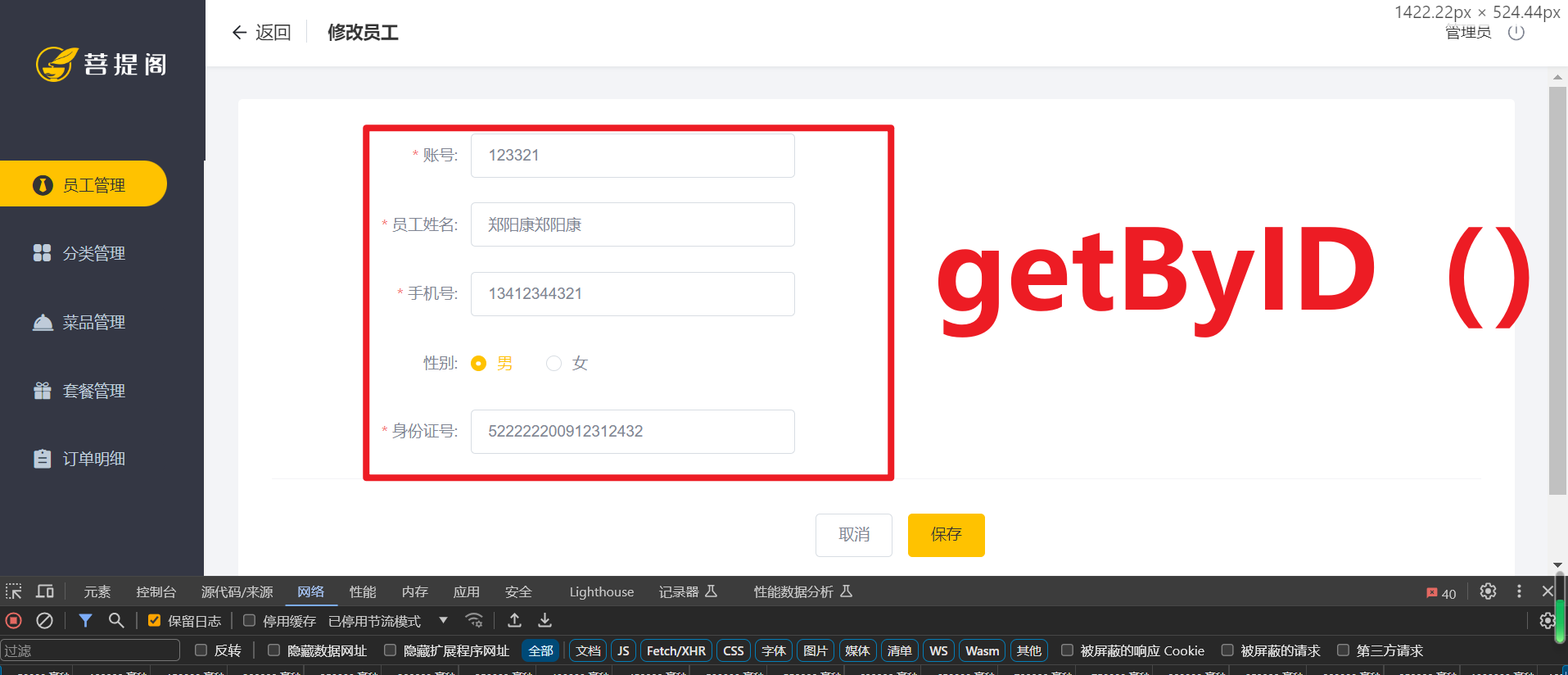Open the DevTools three-dot customize menu
The height and width of the screenshot is (675, 1568).
(x=1519, y=591)
